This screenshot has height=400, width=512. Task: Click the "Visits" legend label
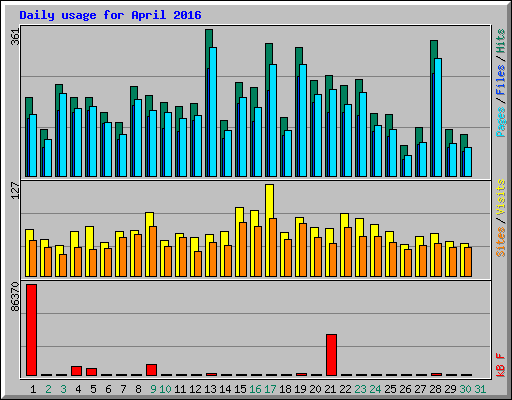[x=500, y=198]
